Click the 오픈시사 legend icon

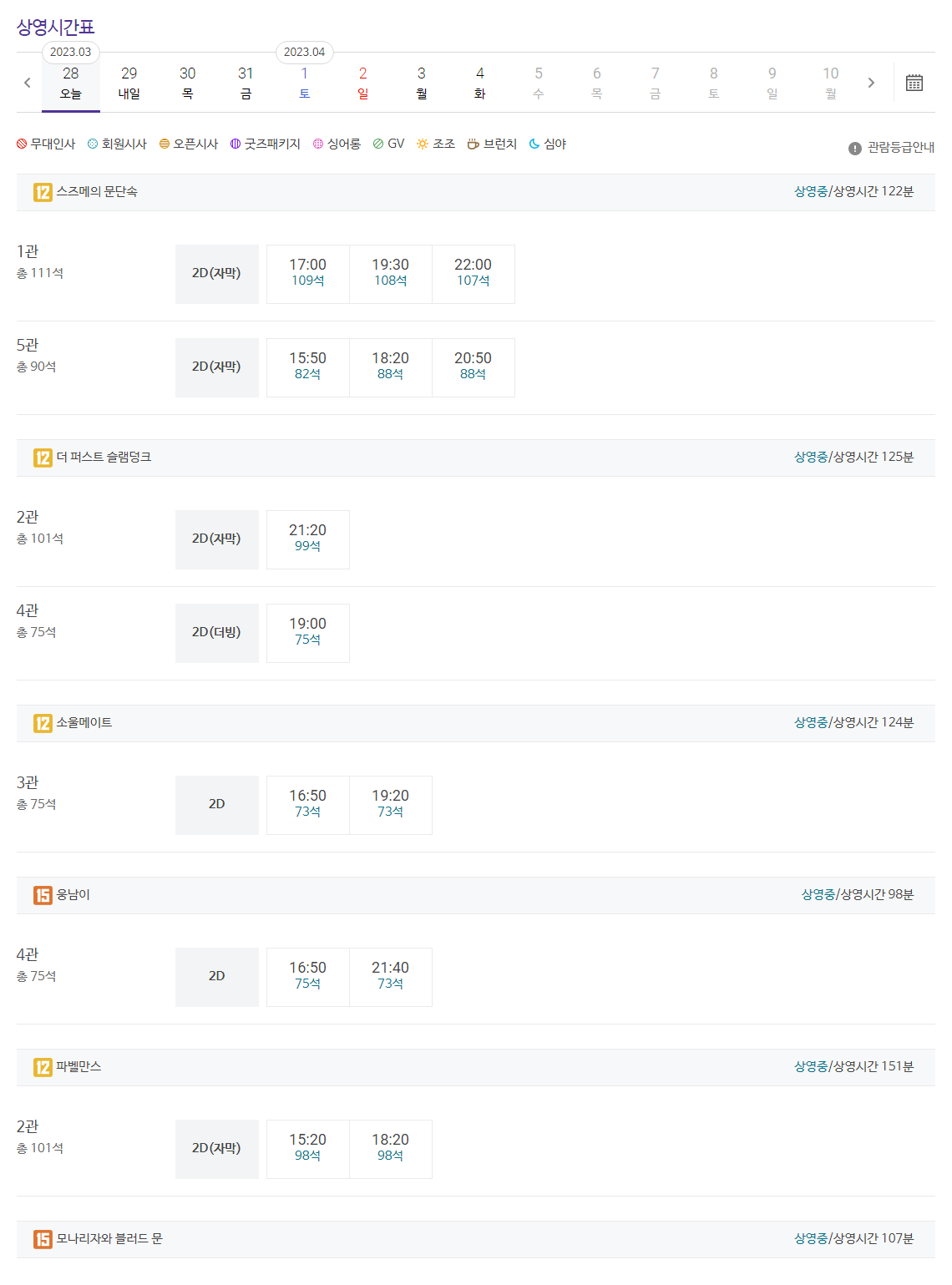click(165, 144)
